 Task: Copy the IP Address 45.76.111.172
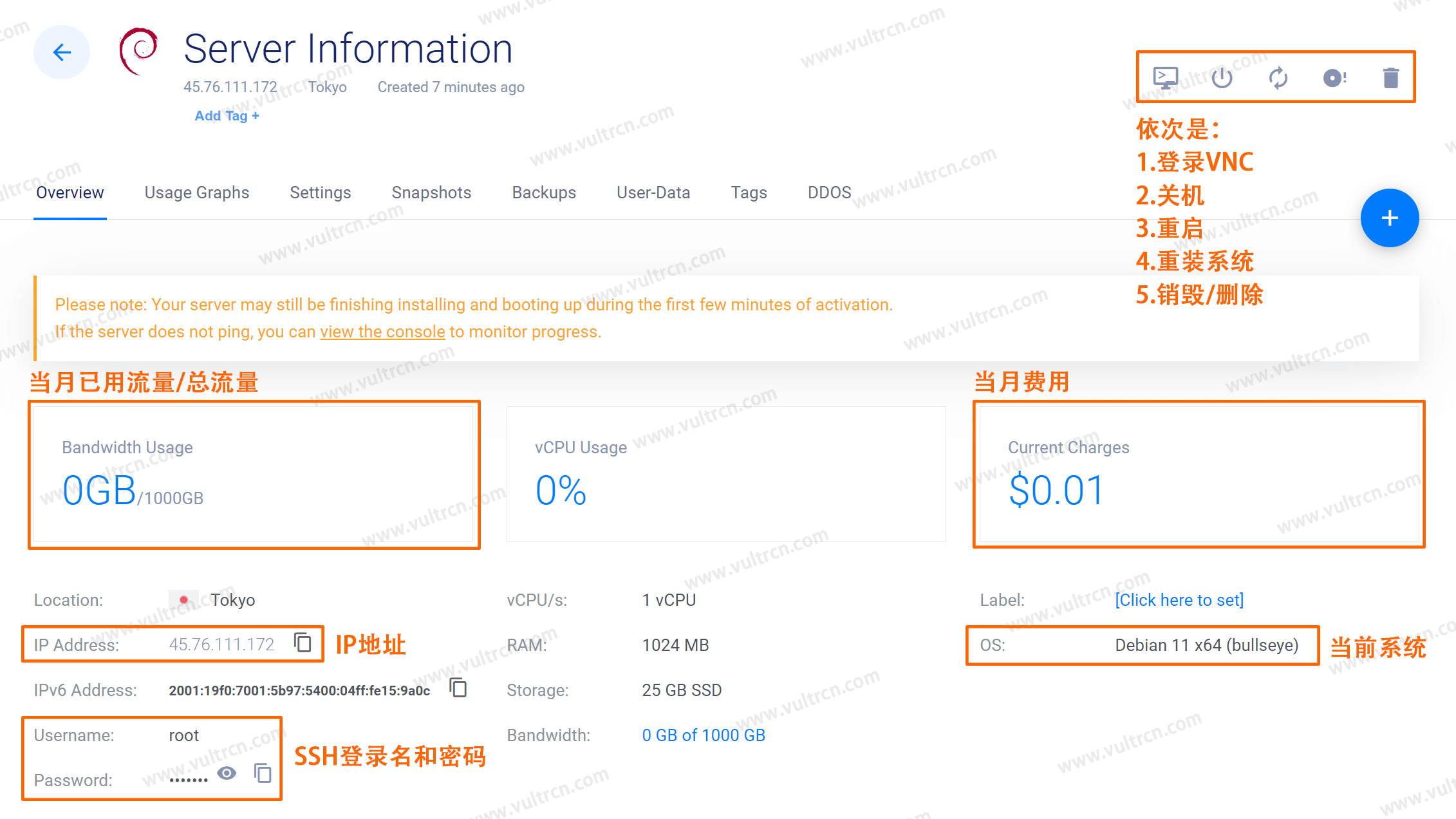pos(303,643)
